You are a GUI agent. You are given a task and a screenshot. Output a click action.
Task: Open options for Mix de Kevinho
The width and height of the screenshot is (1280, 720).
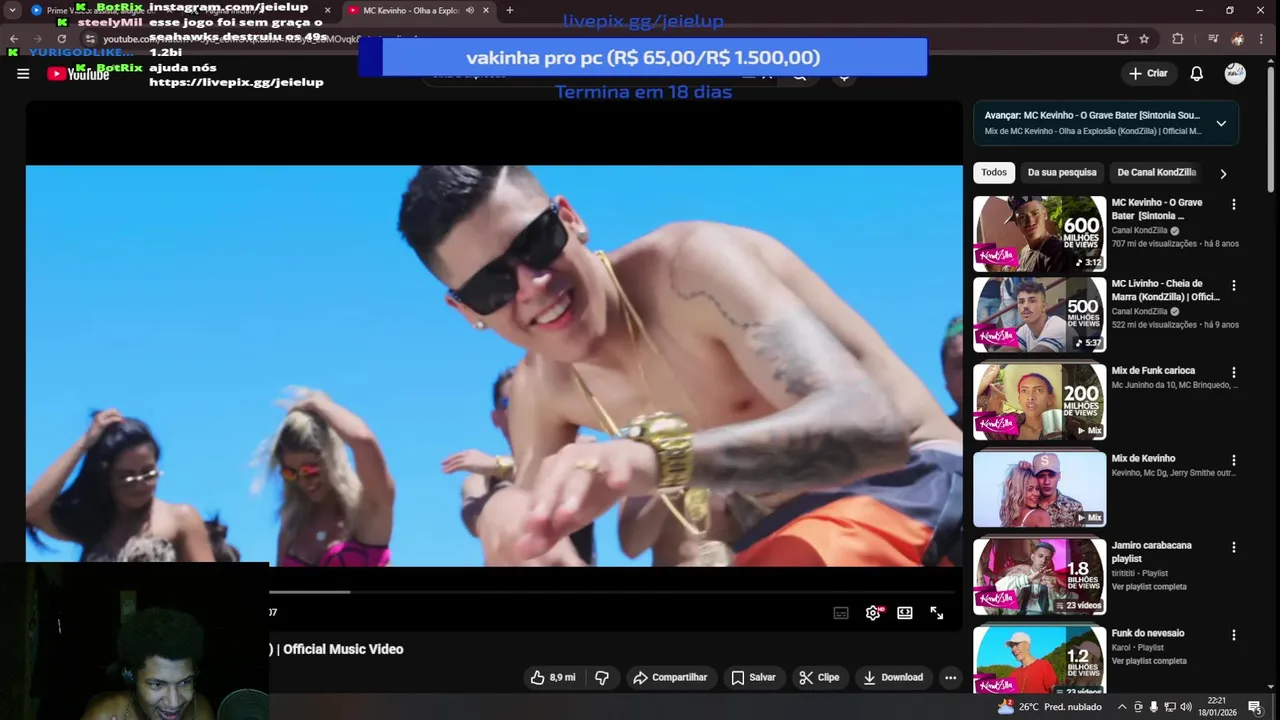tap(1234, 460)
